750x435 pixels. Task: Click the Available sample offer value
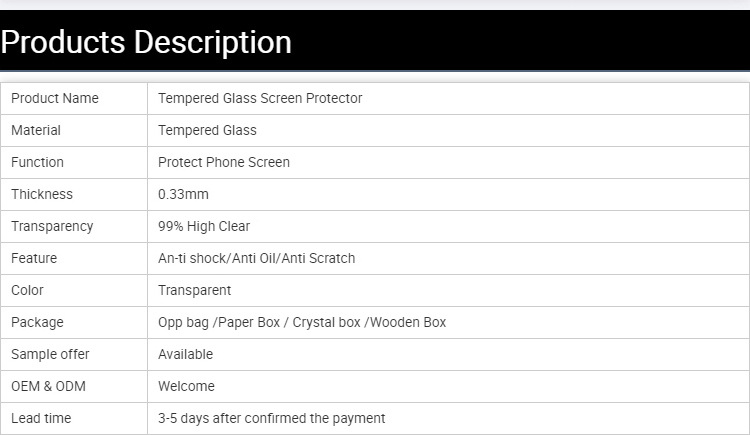185,354
